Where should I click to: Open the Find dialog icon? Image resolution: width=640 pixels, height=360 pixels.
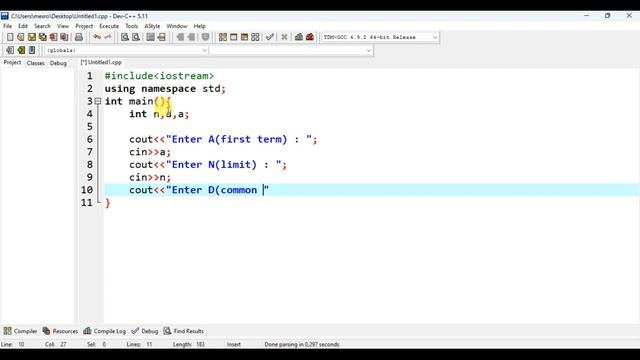(x=125, y=37)
